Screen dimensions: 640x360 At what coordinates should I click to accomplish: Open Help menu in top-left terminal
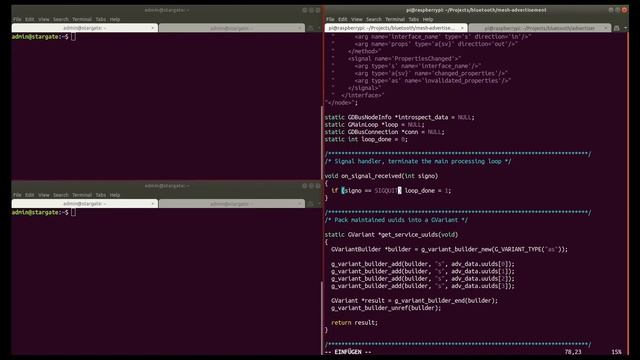click(x=115, y=19)
